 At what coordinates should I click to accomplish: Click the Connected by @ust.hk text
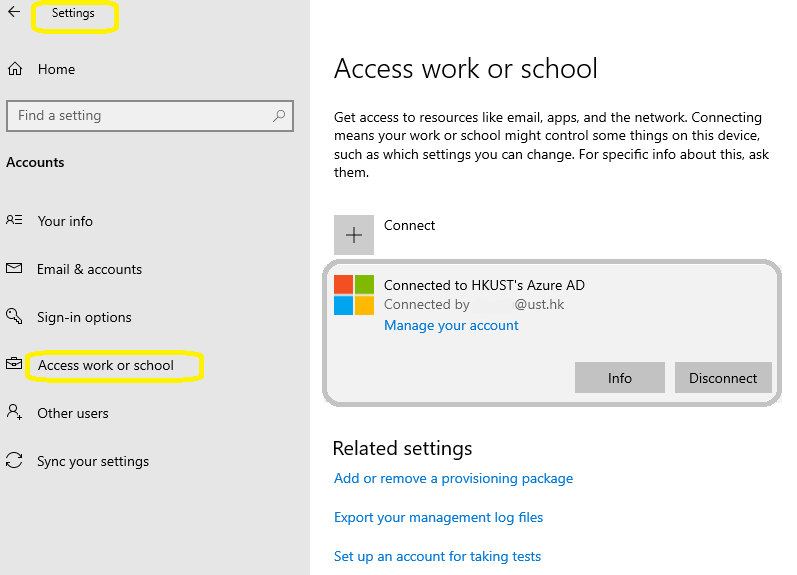474,305
